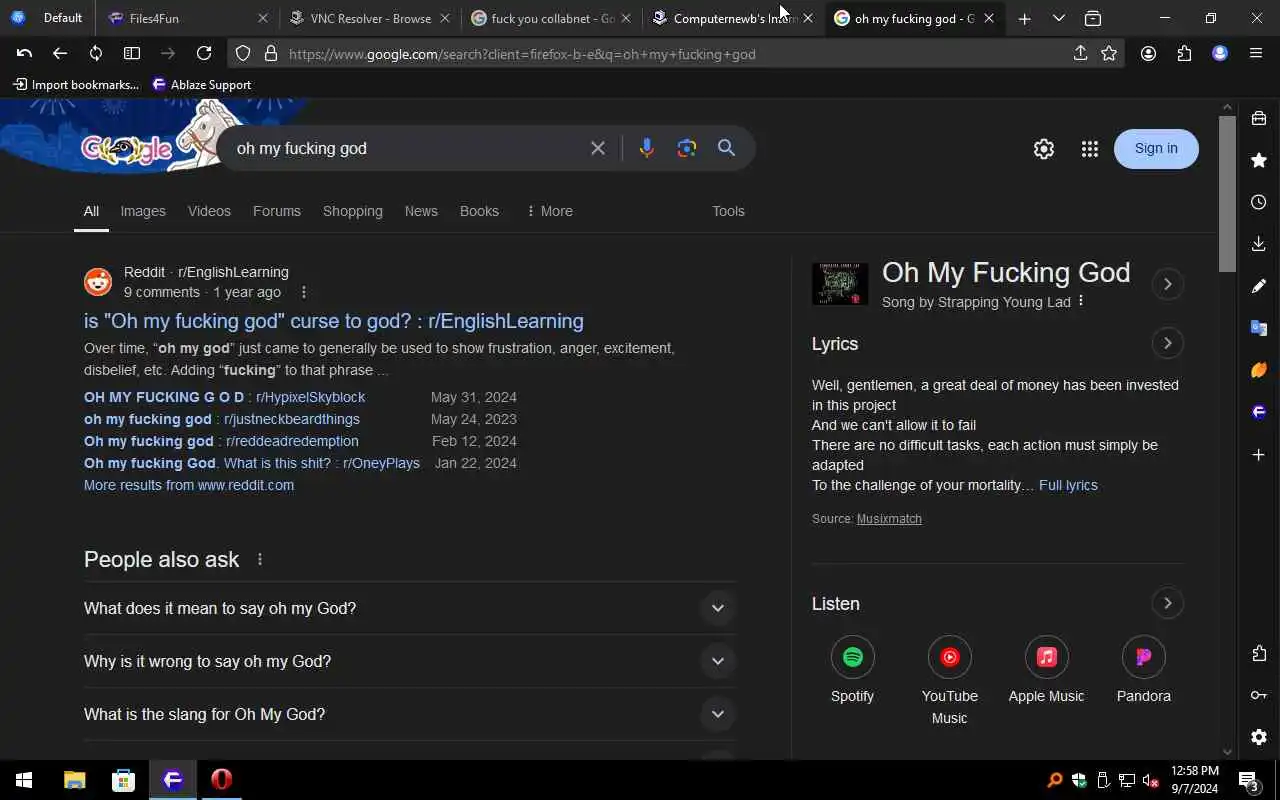Reload the current page
Screen dimensions: 1280x800
(204, 54)
